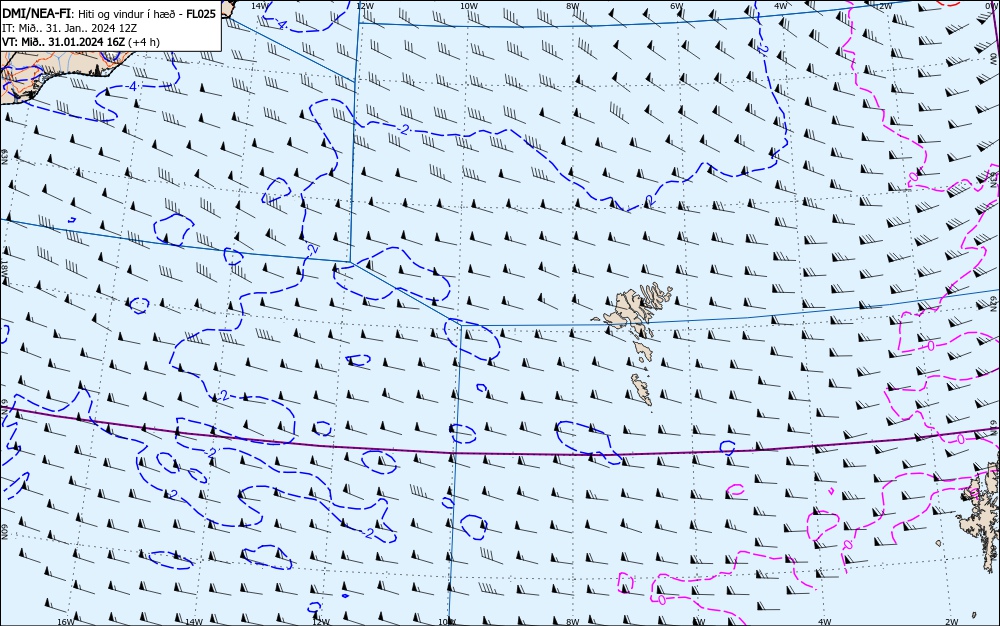Click the 10W longitude label on top edge
The image size is (1000, 626).
click(x=468, y=5)
